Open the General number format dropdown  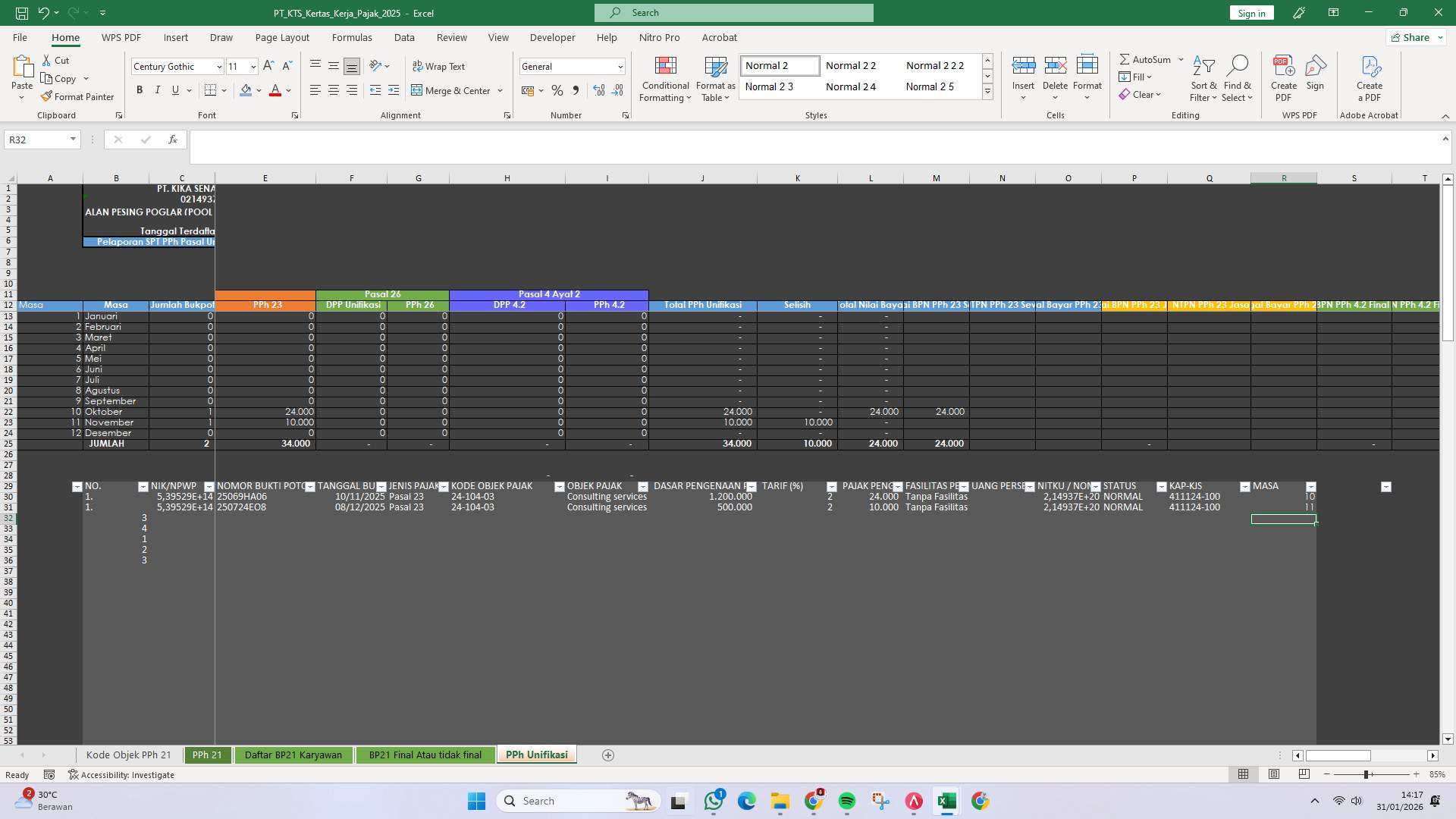click(x=620, y=66)
